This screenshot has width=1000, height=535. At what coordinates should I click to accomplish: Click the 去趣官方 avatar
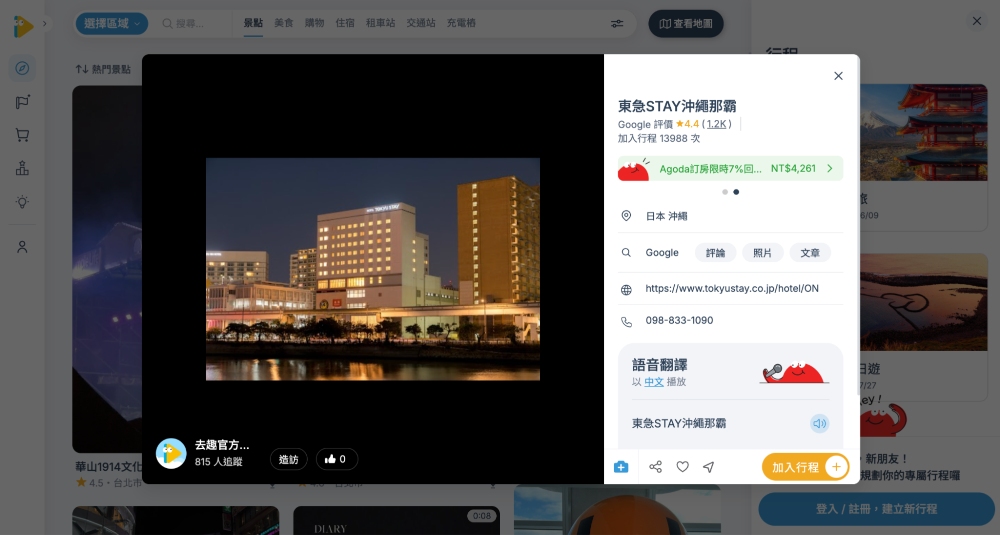(171, 453)
